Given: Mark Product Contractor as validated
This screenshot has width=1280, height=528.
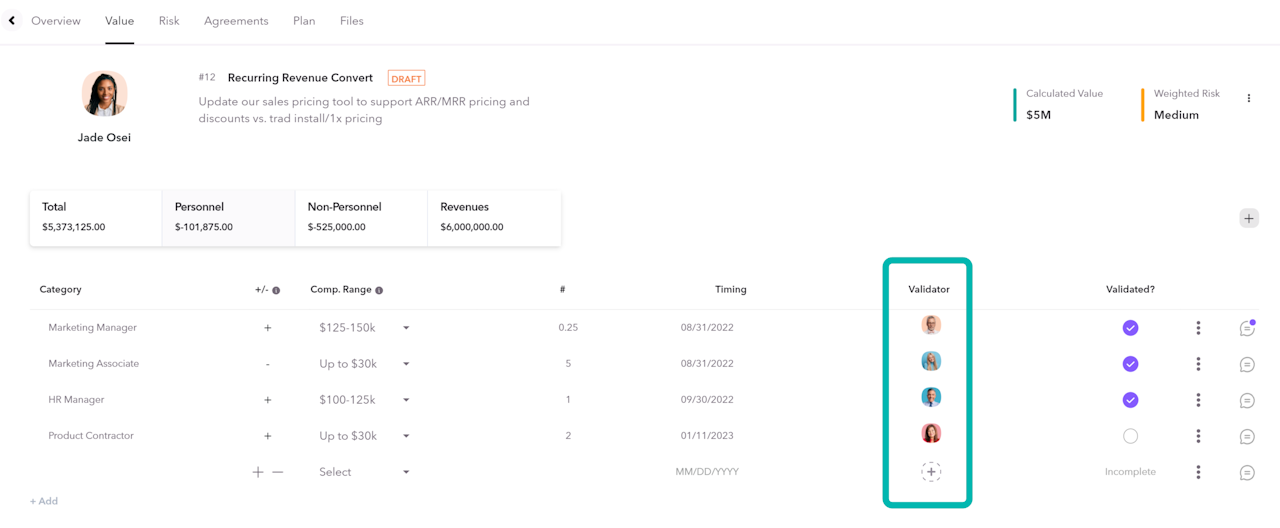Looking at the screenshot, I should (1130, 436).
